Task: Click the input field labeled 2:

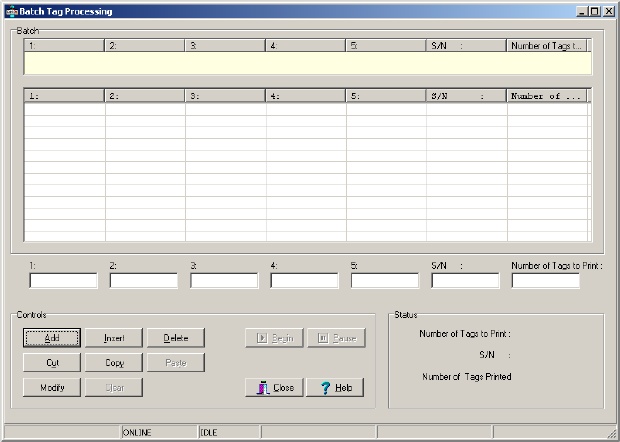Action: (x=144, y=281)
